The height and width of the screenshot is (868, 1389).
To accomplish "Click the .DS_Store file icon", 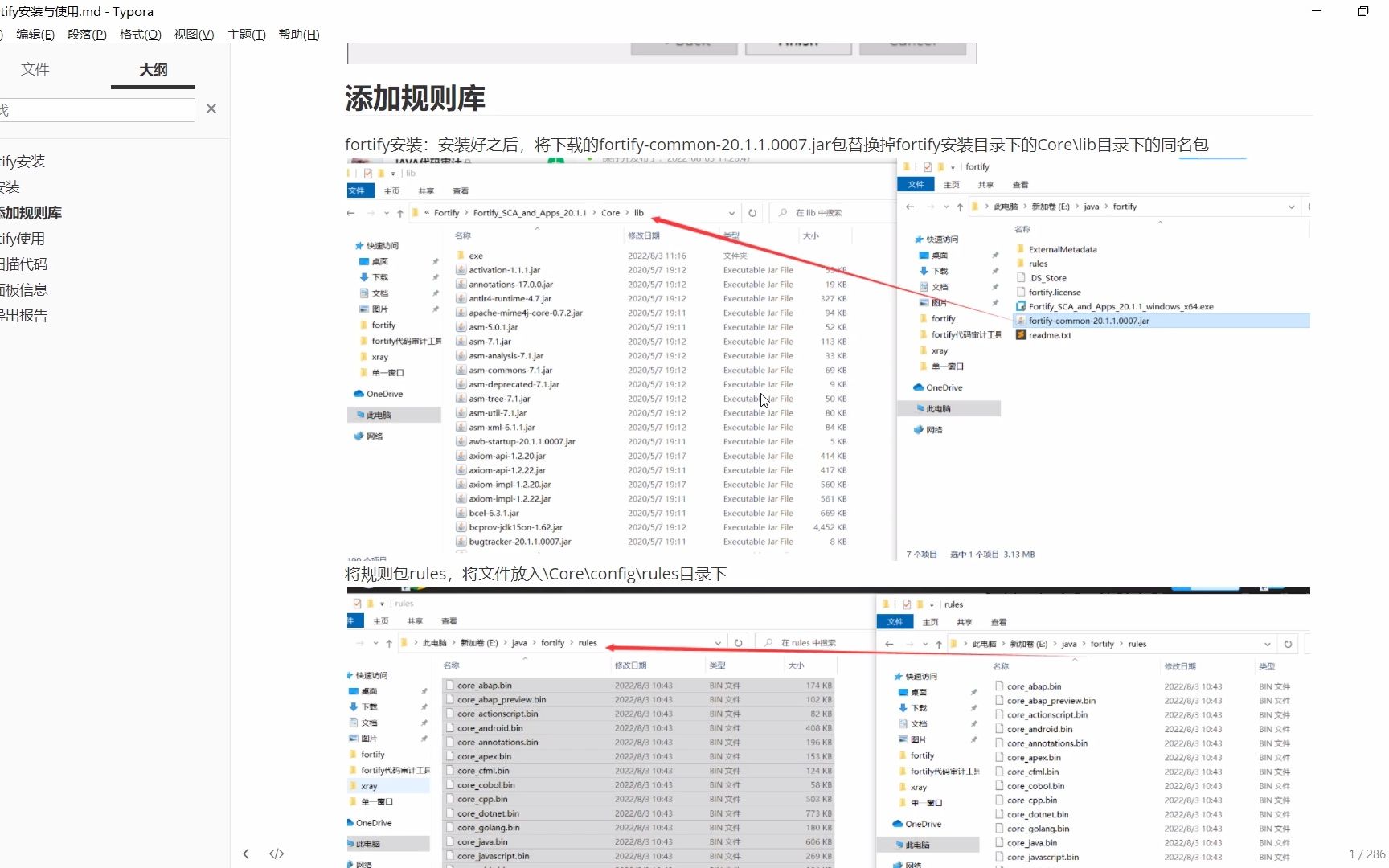I will pyautogui.click(x=1021, y=278).
